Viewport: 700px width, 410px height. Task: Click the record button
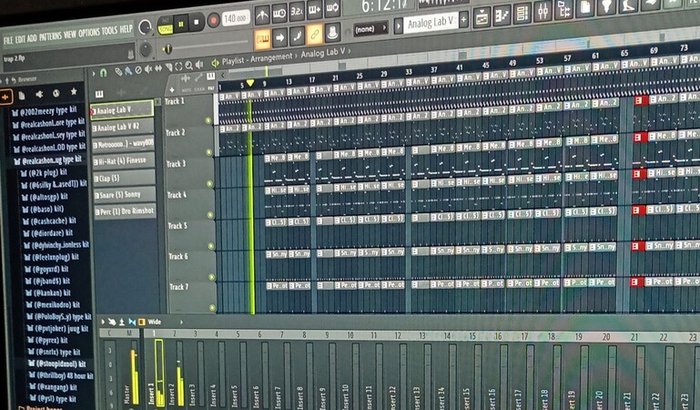(x=213, y=21)
